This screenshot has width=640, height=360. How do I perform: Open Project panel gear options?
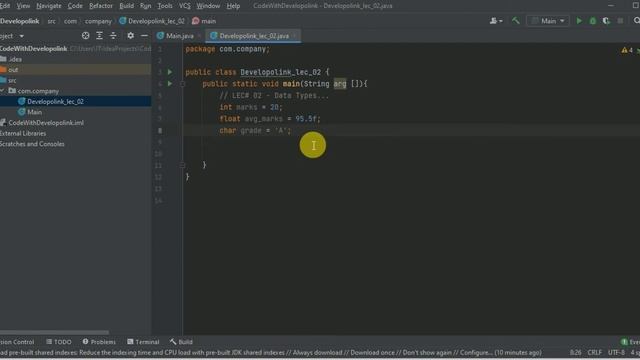[x=130, y=36]
